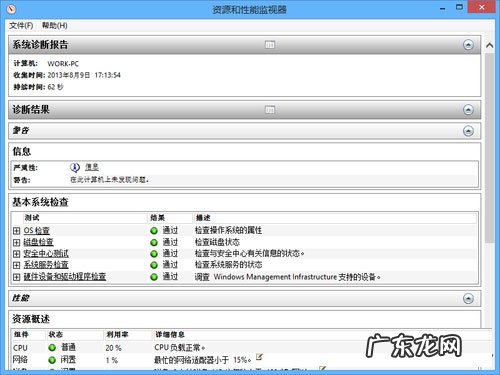
Task: Click the note icon after 15%。
Action: (259, 357)
